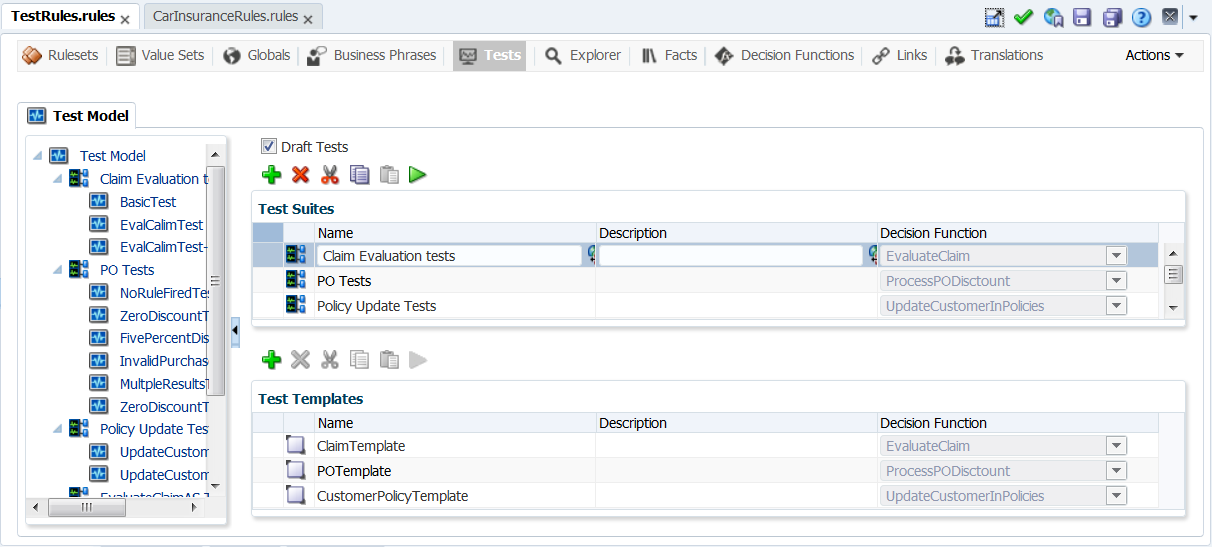This screenshot has height=547, width=1212.
Task: Open the Value Sets tab
Action: (161, 55)
